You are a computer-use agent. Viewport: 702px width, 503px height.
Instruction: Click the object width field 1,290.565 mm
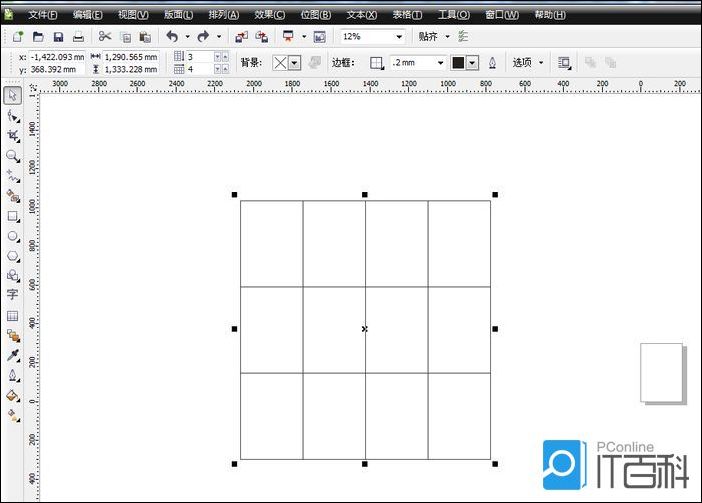tap(130, 57)
